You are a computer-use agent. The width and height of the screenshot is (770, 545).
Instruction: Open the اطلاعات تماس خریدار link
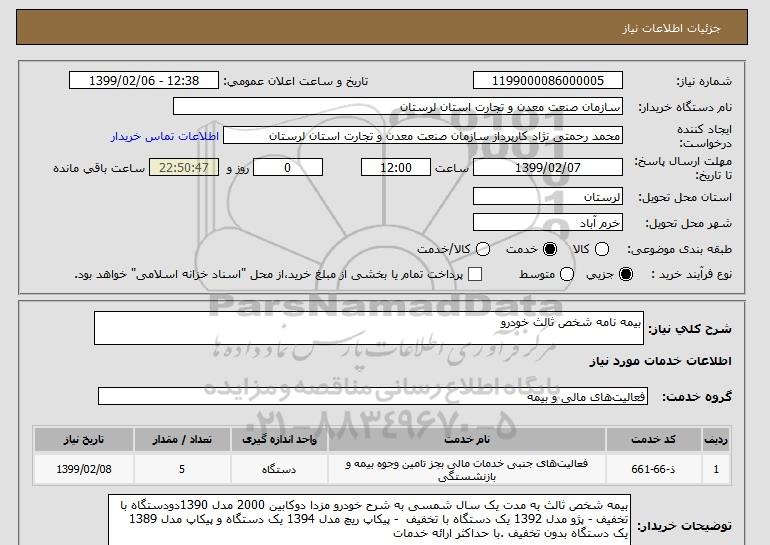click(x=165, y=136)
